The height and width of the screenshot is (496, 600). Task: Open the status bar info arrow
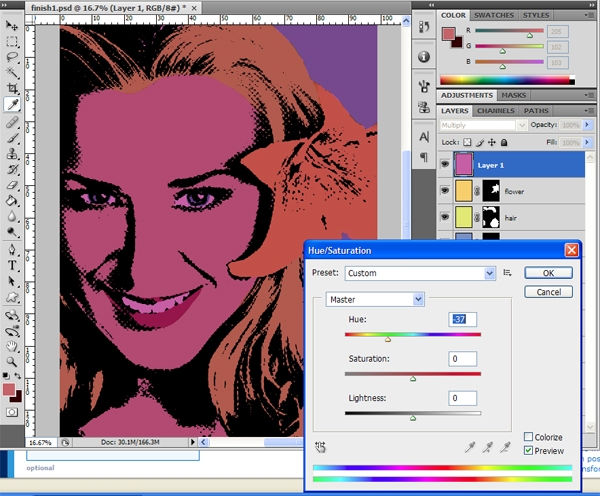[192, 442]
